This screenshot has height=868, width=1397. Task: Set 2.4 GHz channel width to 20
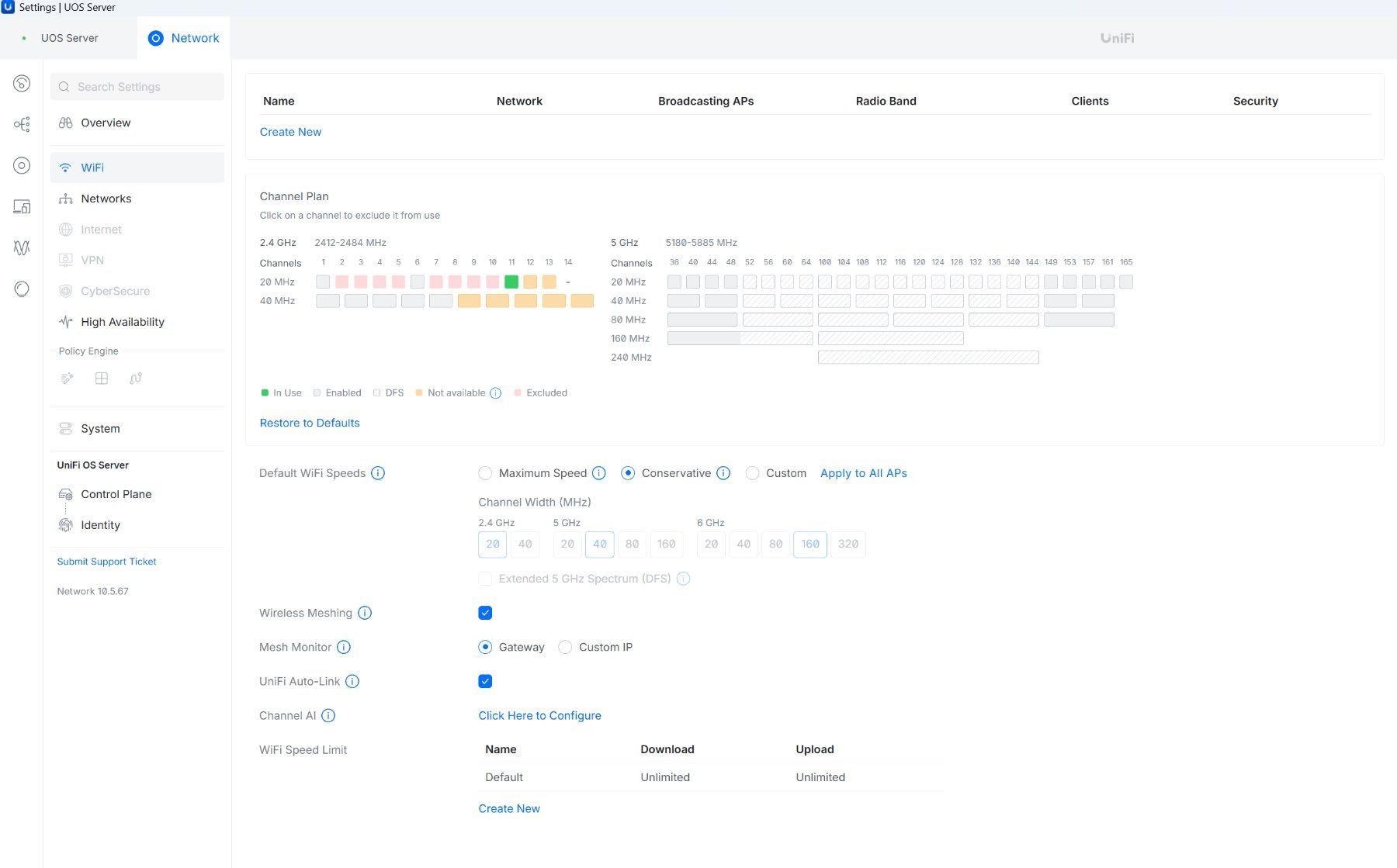coord(493,545)
